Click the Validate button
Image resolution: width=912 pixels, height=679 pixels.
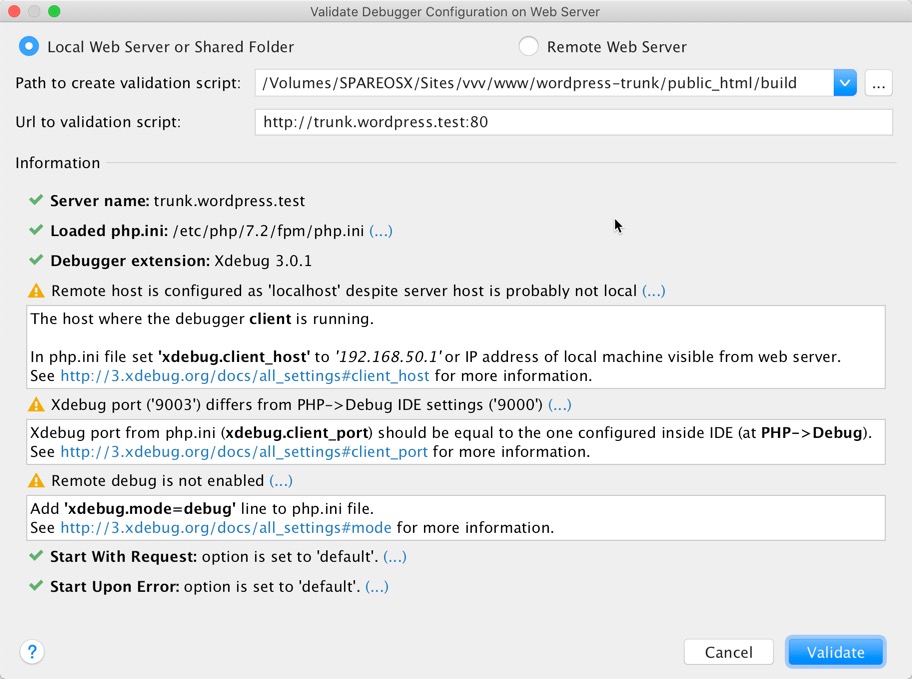(835, 652)
